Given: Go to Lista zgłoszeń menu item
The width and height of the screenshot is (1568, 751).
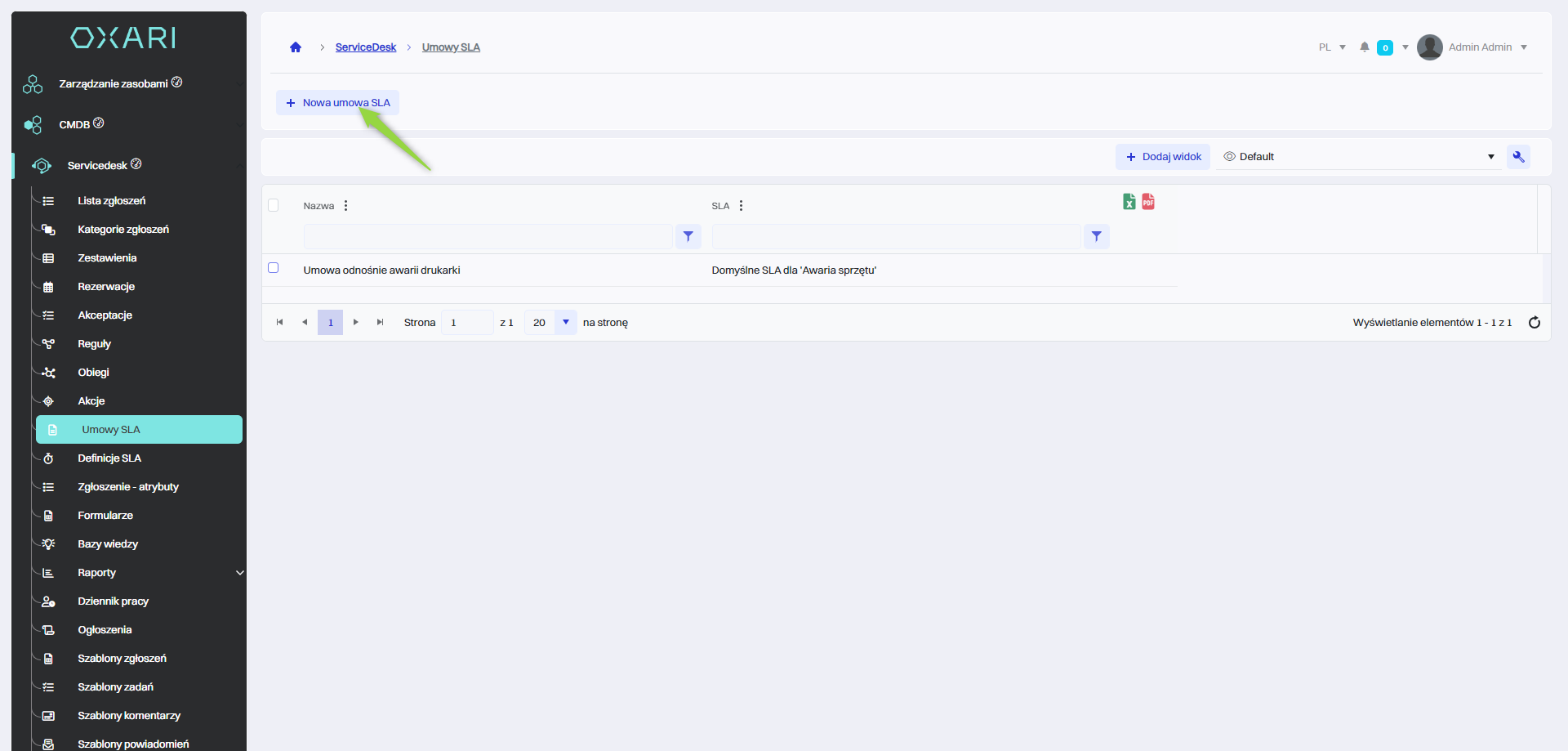Looking at the screenshot, I should 111,201.
